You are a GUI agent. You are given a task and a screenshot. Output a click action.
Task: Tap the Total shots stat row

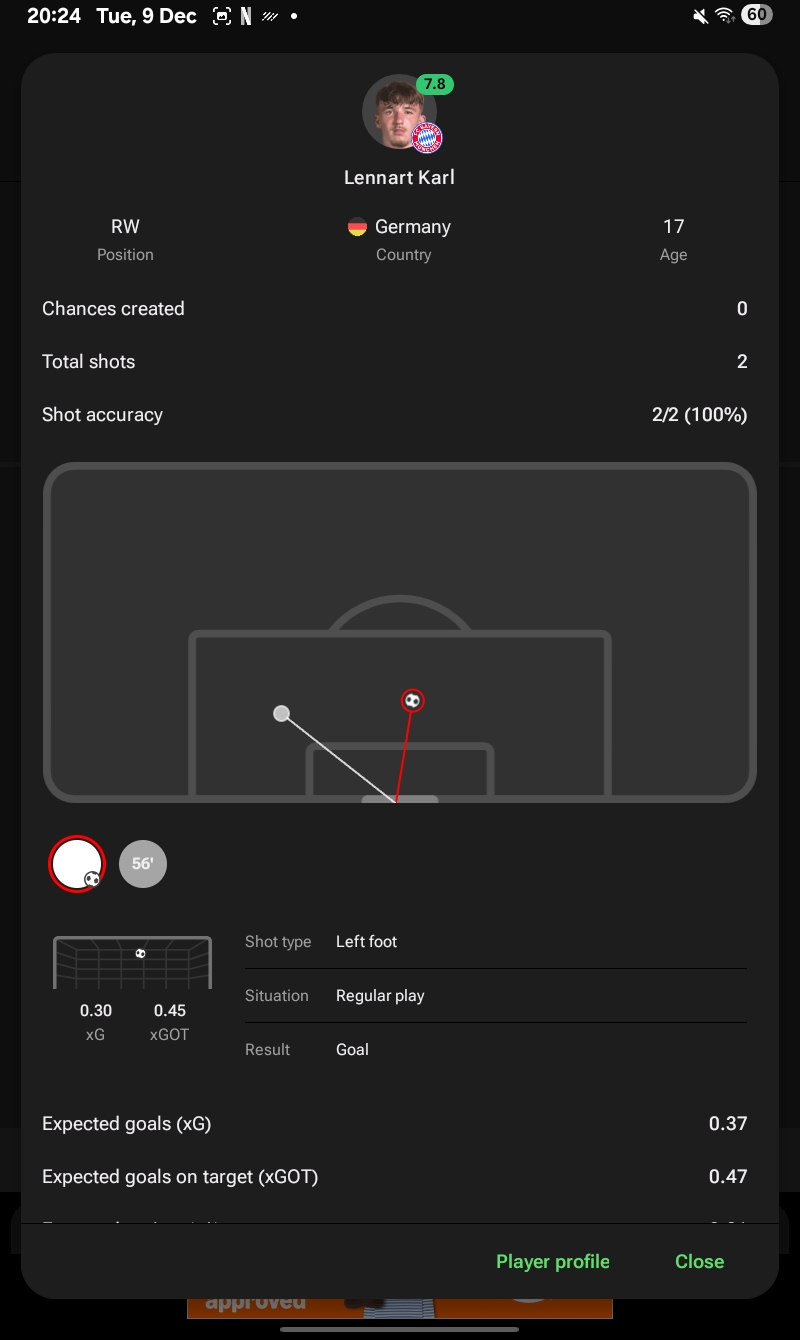(x=395, y=362)
